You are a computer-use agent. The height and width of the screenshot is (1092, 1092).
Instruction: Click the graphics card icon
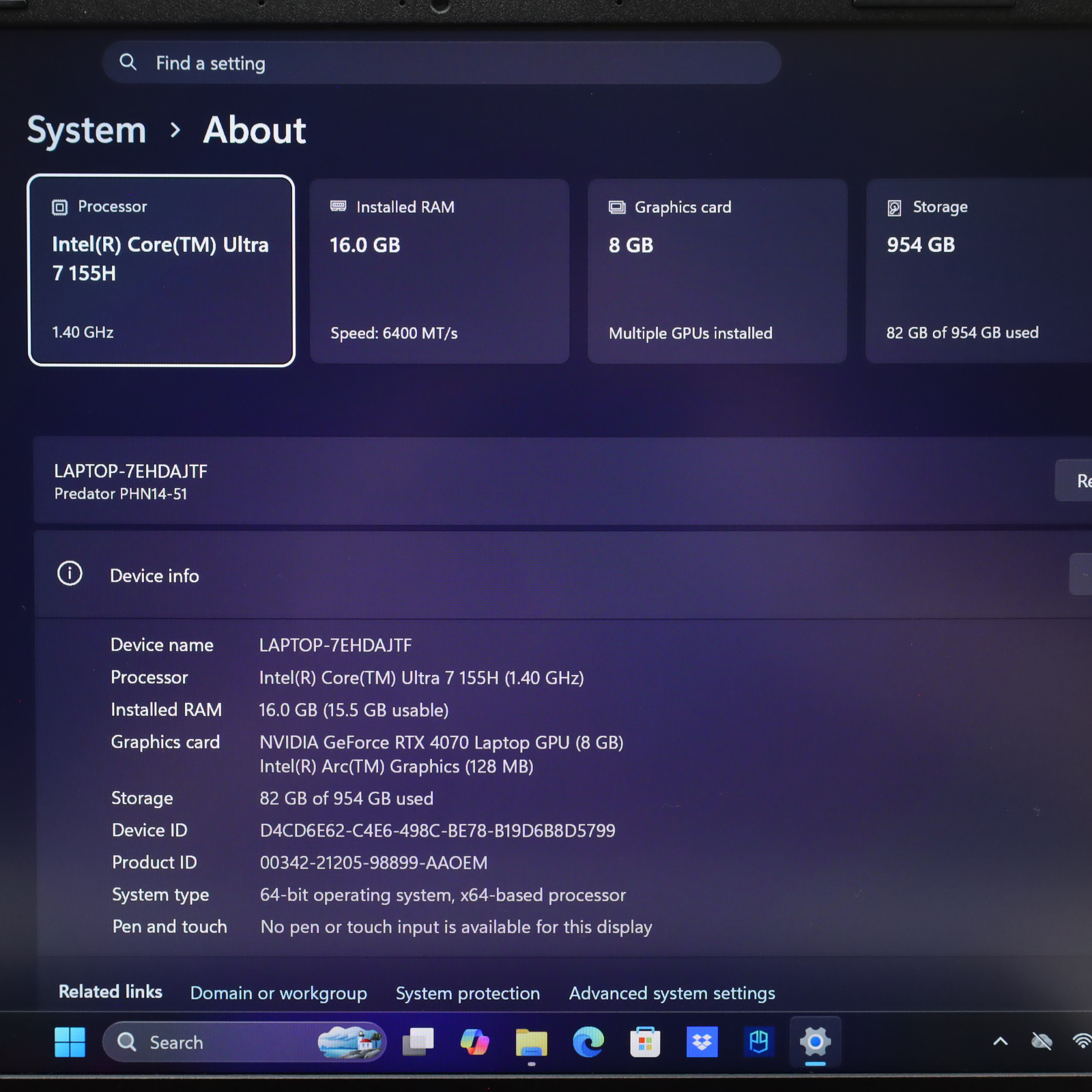pyautogui.click(x=617, y=207)
